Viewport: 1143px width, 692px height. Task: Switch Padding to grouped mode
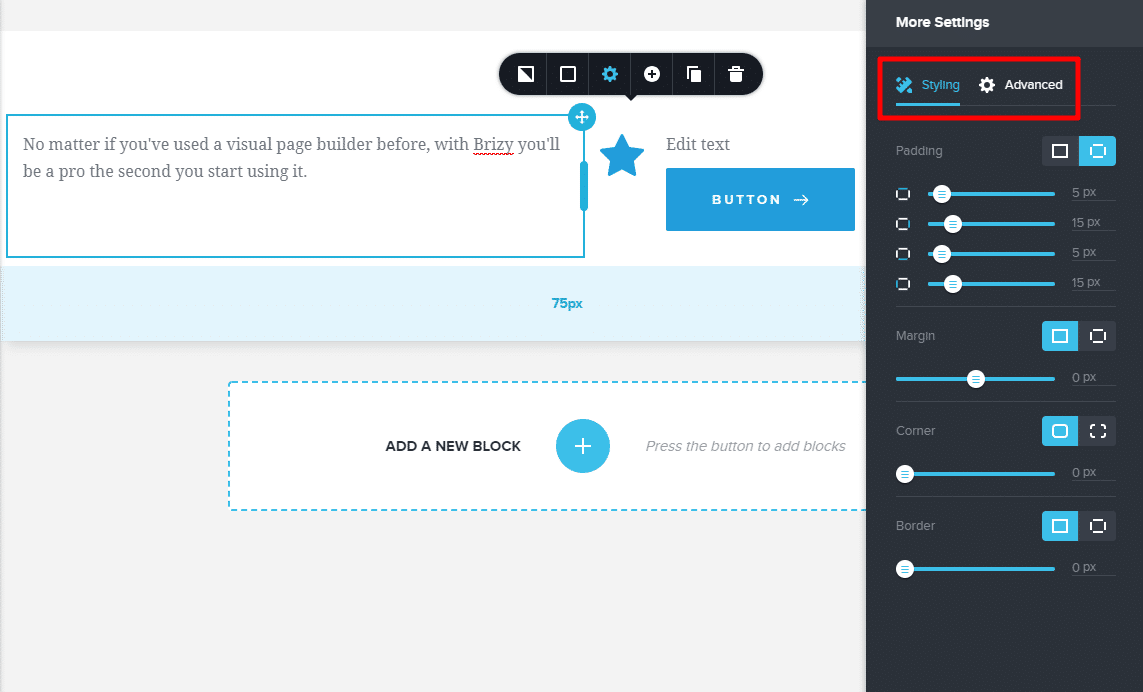point(1060,151)
